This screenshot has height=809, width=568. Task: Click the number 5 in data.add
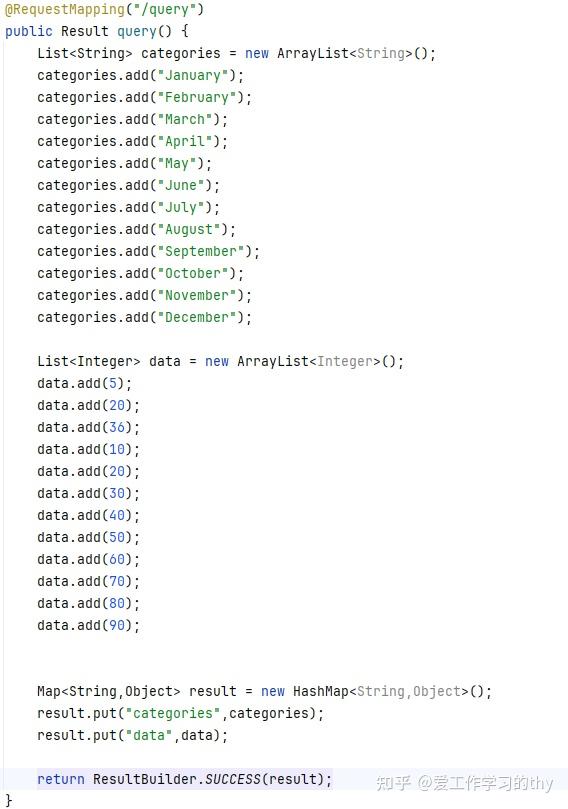113,383
